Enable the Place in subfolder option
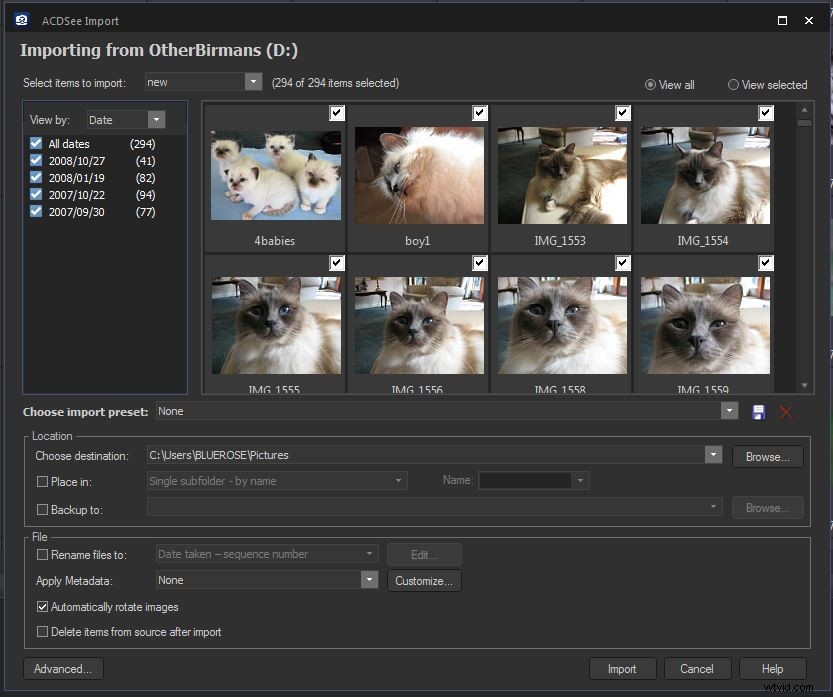 click(x=42, y=480)
